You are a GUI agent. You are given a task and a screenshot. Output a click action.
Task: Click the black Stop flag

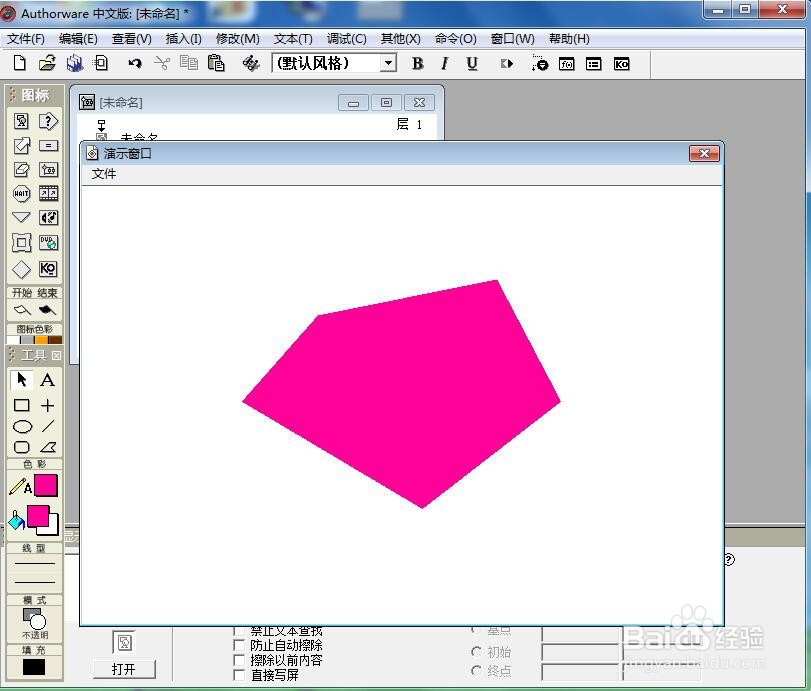(x=47, y=310)
